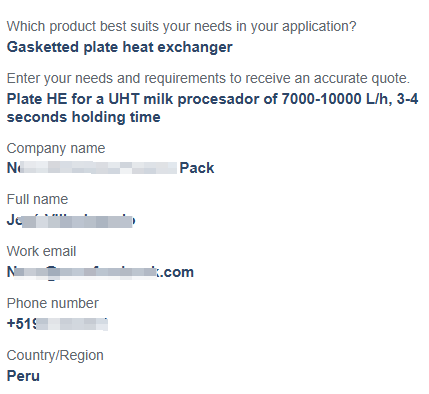
Task: Select the Peru country value
Action: (x=23, y=376)
